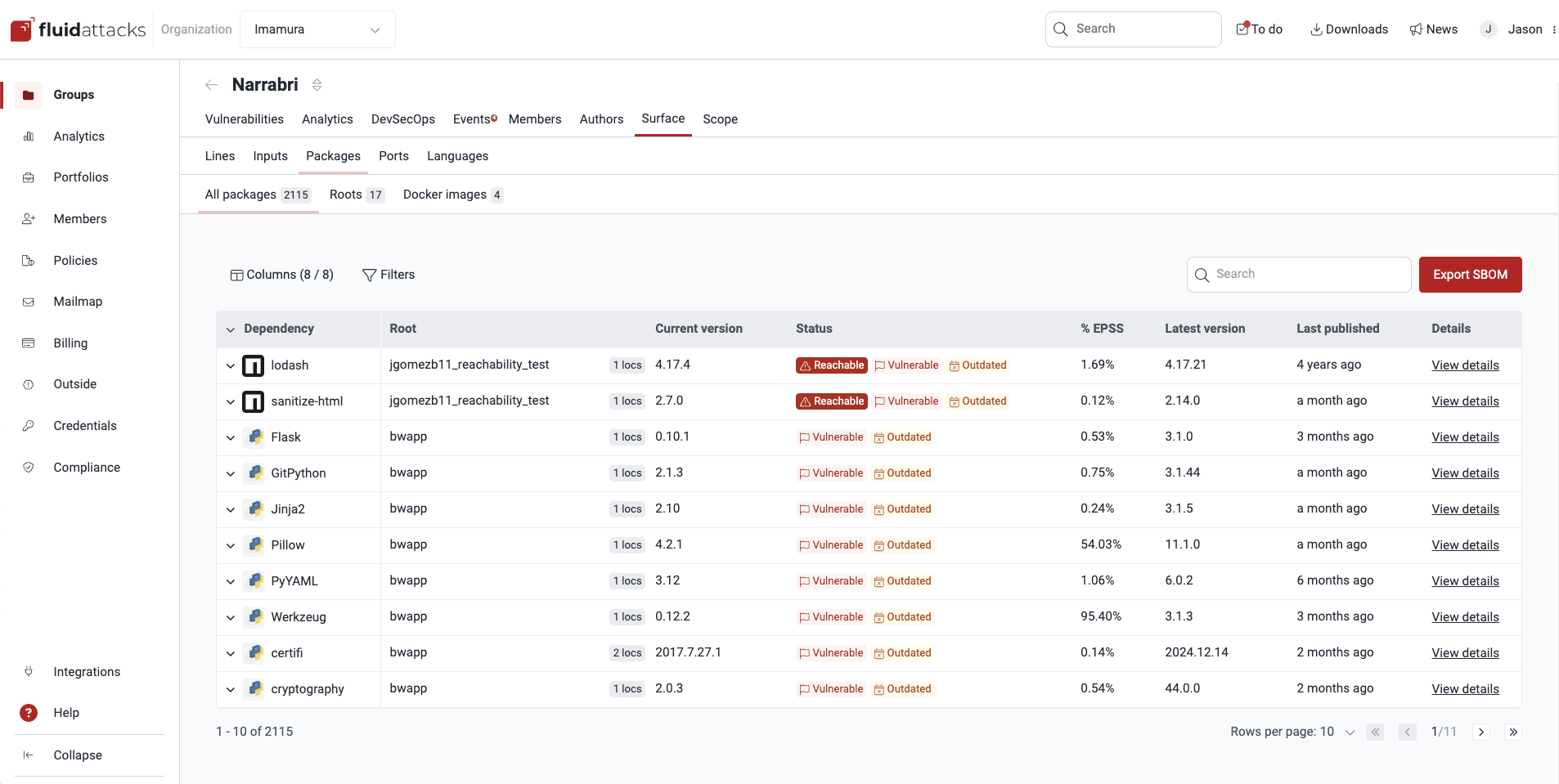Screen dimensions: 1559x784
Task: Expand the sanitize-html dependency row
Action: 231,401
